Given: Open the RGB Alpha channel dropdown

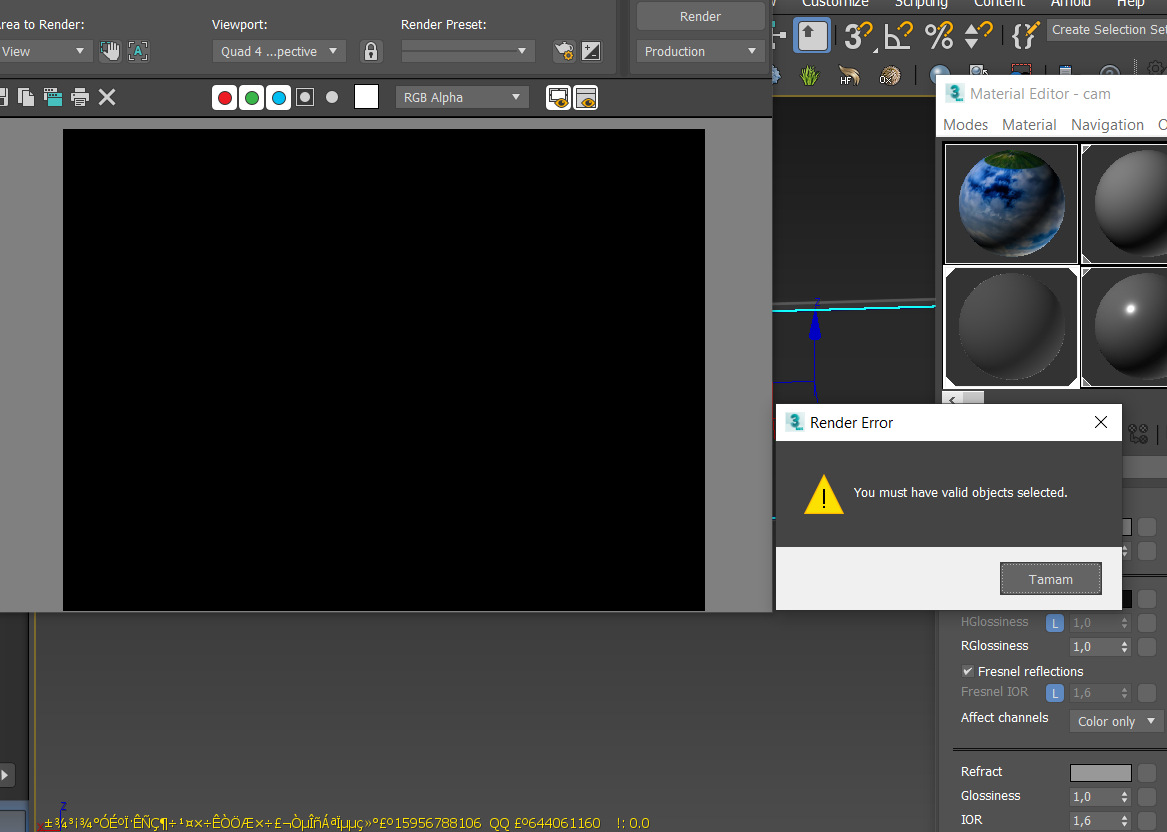Looking at the screenshot, I should pos(462,97).
